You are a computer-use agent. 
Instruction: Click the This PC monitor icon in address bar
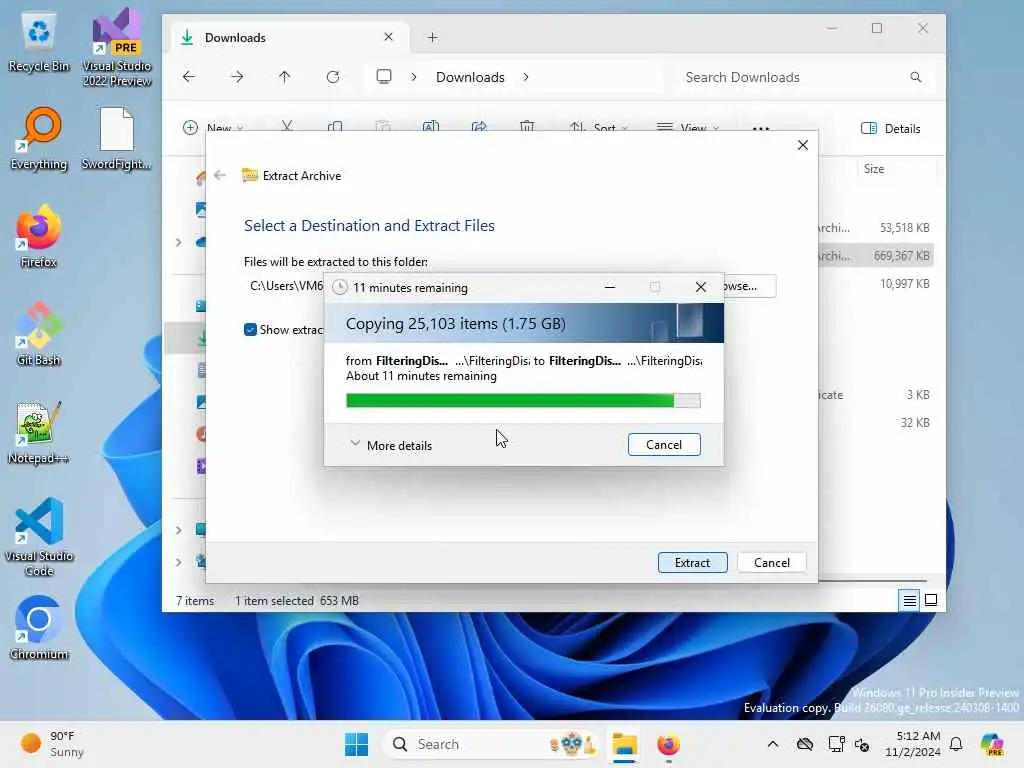point(384,76)
